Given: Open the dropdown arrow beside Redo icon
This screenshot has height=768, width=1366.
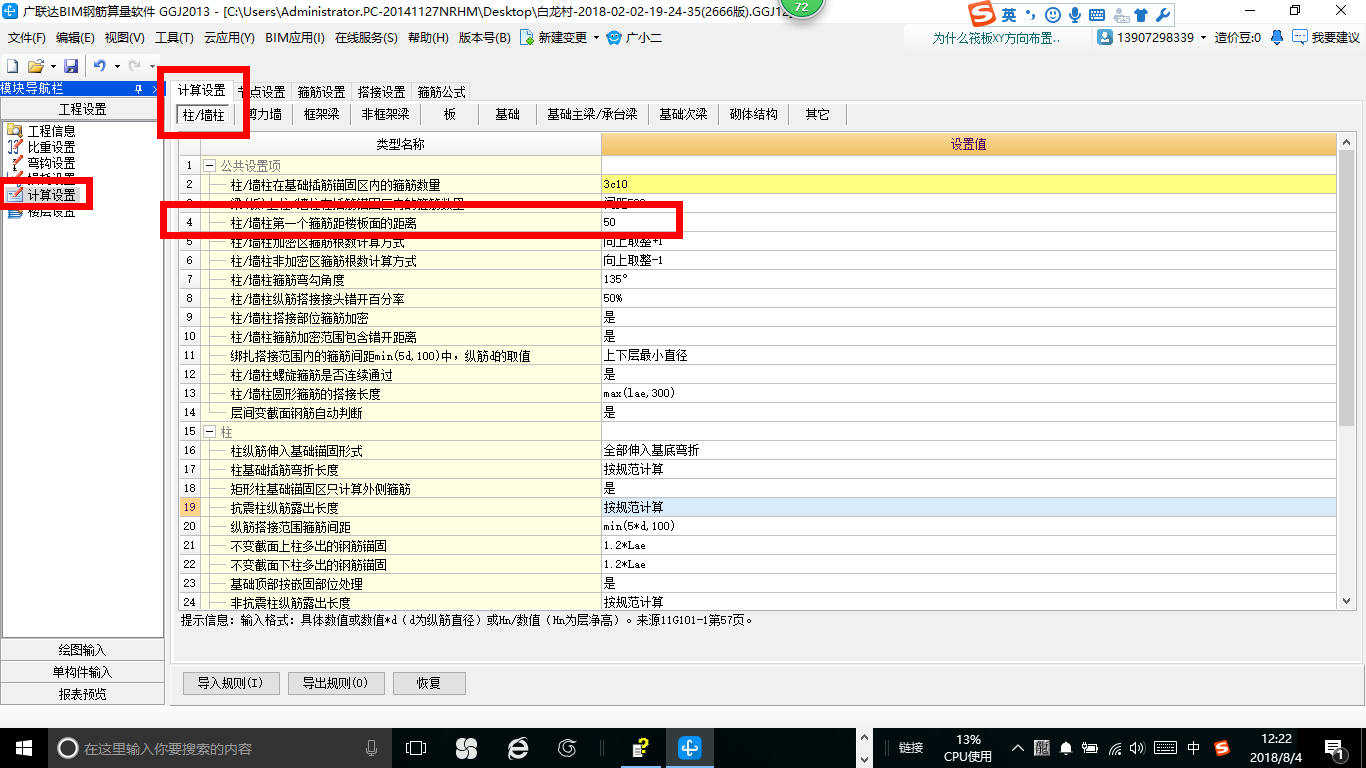Looking at the screenshot, I should point(151,66).
